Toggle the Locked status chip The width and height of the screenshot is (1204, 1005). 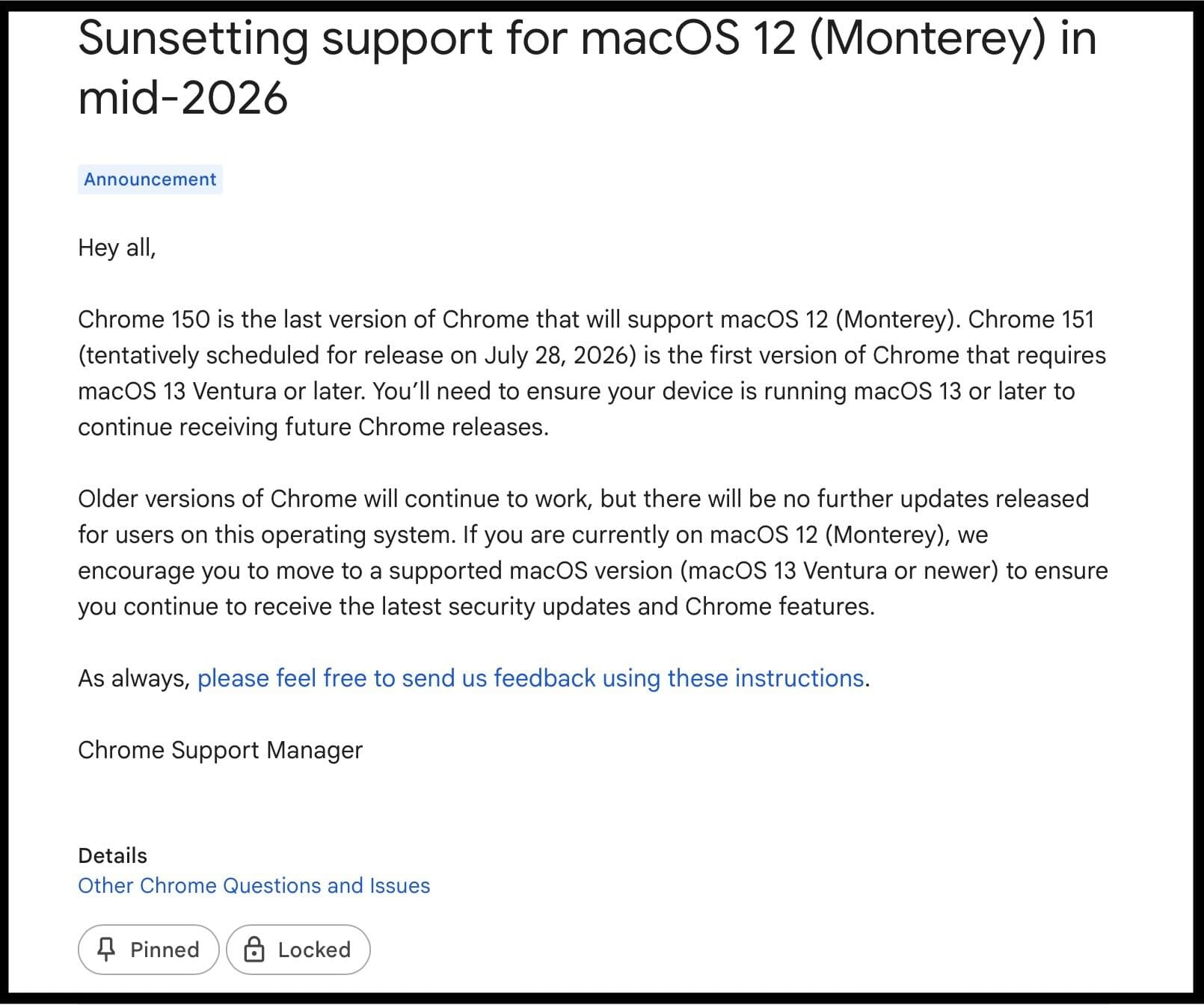(x=298, y=950)
